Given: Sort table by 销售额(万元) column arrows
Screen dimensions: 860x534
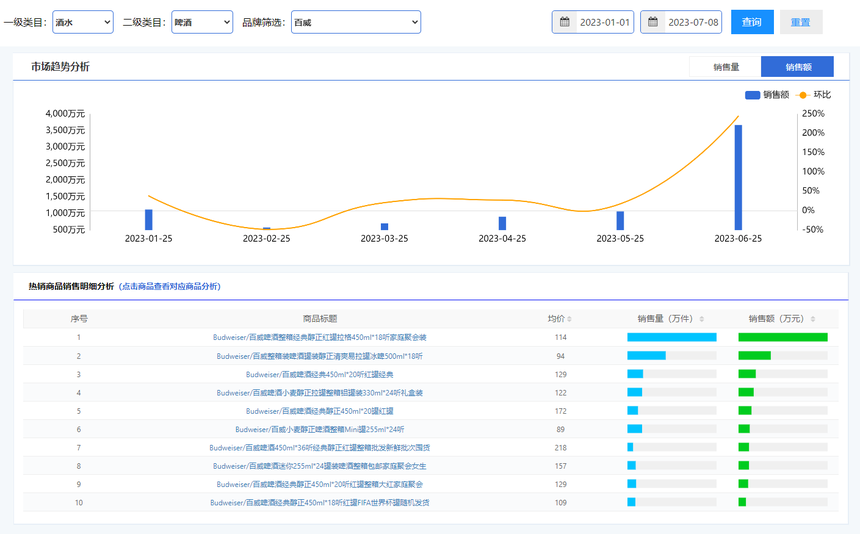Looking at the screenshot, I should (x=813, y=319).
